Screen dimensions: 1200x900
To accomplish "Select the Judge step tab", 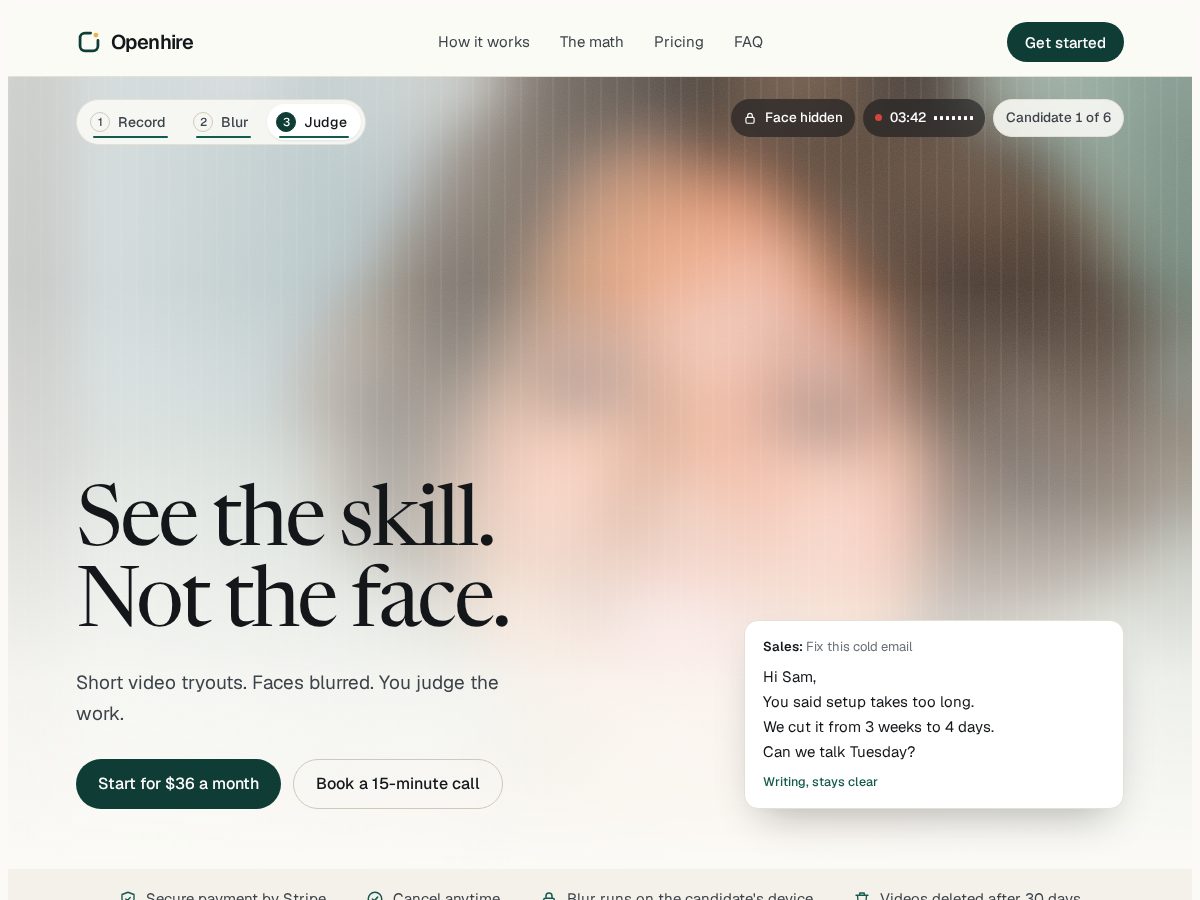I will [x=313, y=122].
